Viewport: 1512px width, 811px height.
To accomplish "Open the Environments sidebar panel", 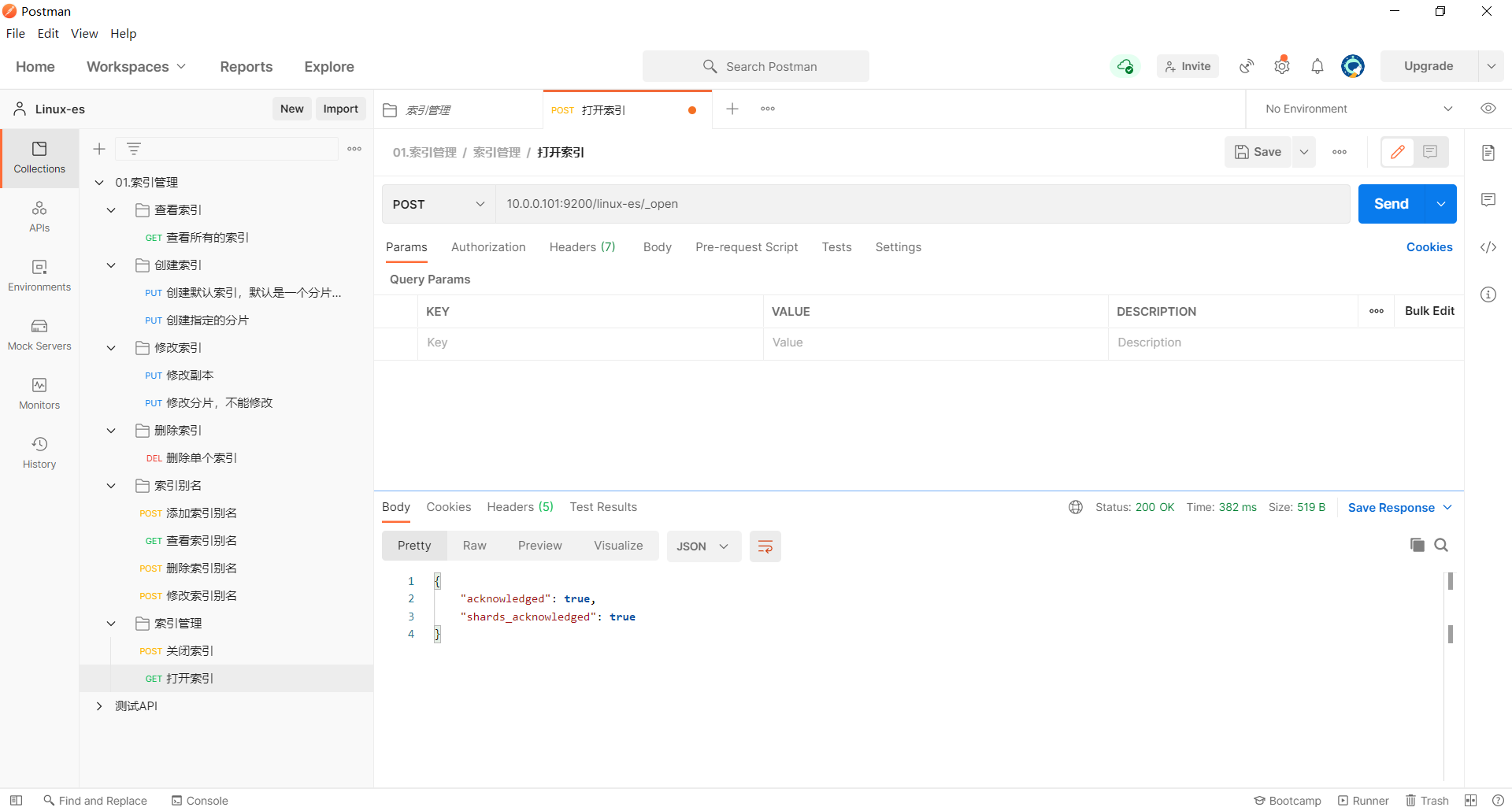I will point(39,276).
